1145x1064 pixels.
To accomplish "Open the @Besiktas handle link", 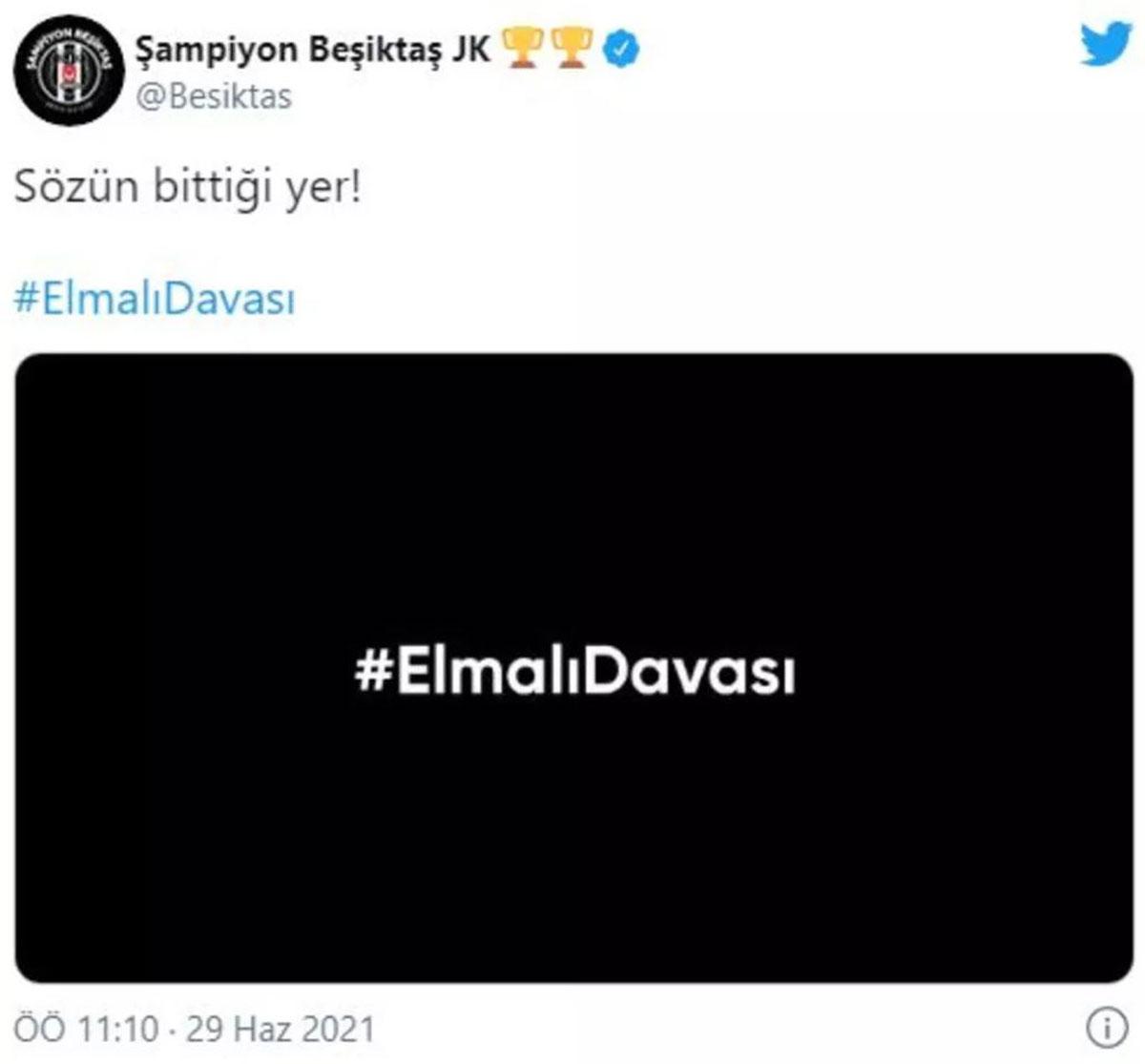I will click(x=215, y=97).
